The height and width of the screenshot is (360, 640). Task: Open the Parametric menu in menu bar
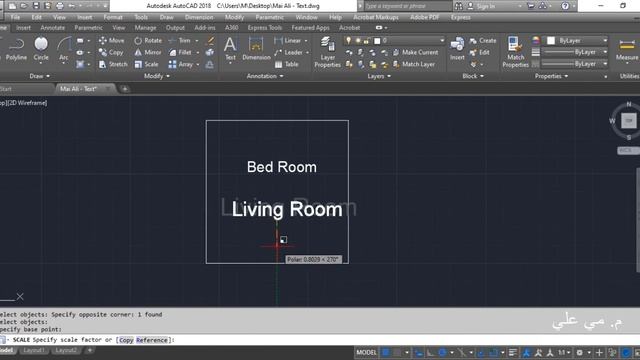pyautogui.click(x=269, y=17)
